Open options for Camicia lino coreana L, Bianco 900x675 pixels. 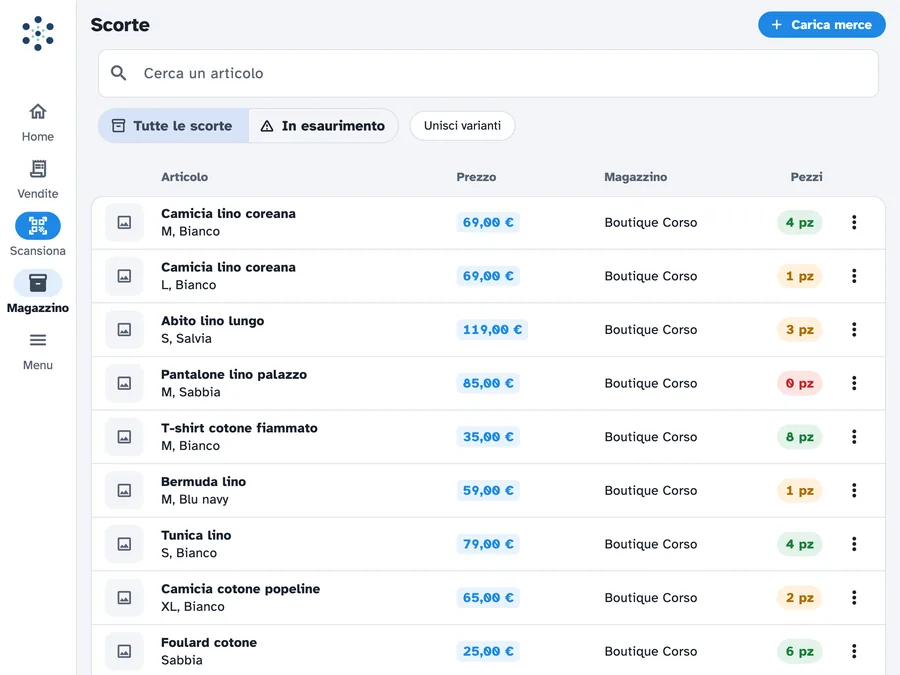[x=854, y=276]
